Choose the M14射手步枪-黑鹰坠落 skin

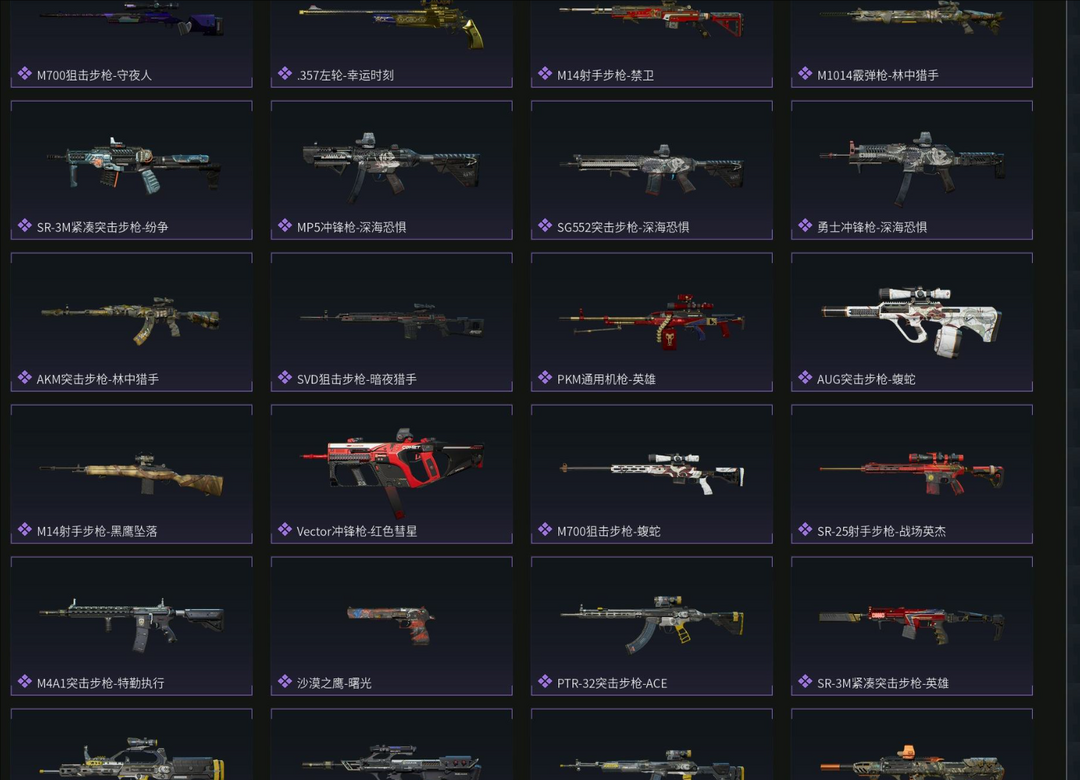pyautogui.click(x=132, y=474)
